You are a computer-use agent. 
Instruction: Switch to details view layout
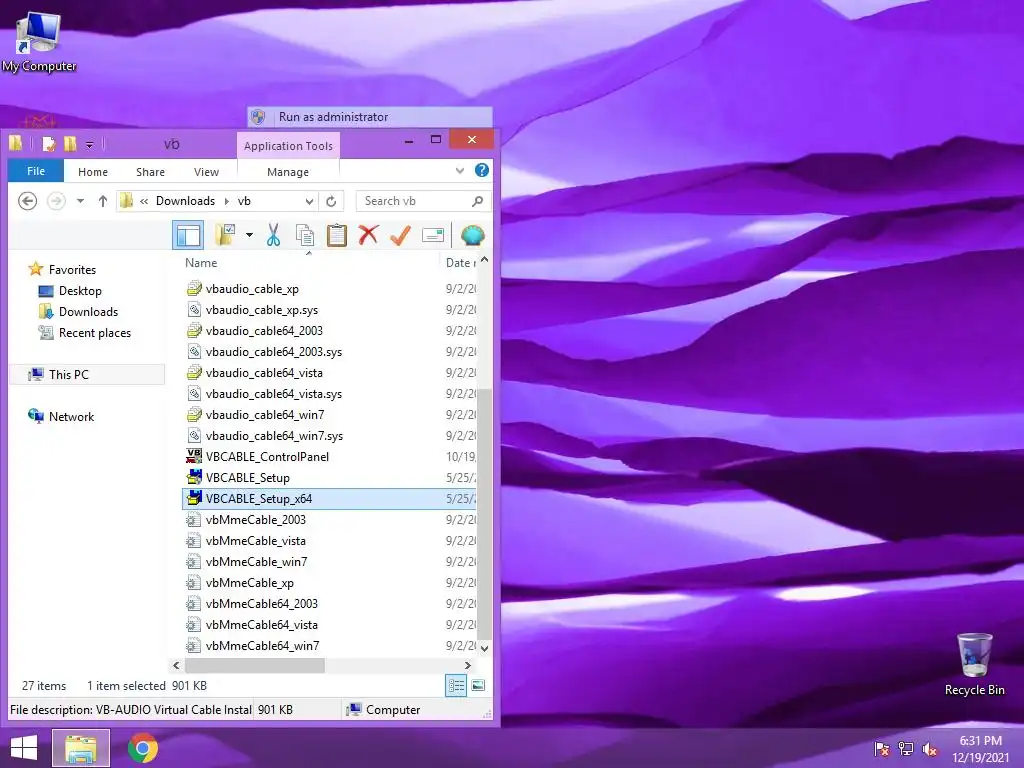click(456, 685)
